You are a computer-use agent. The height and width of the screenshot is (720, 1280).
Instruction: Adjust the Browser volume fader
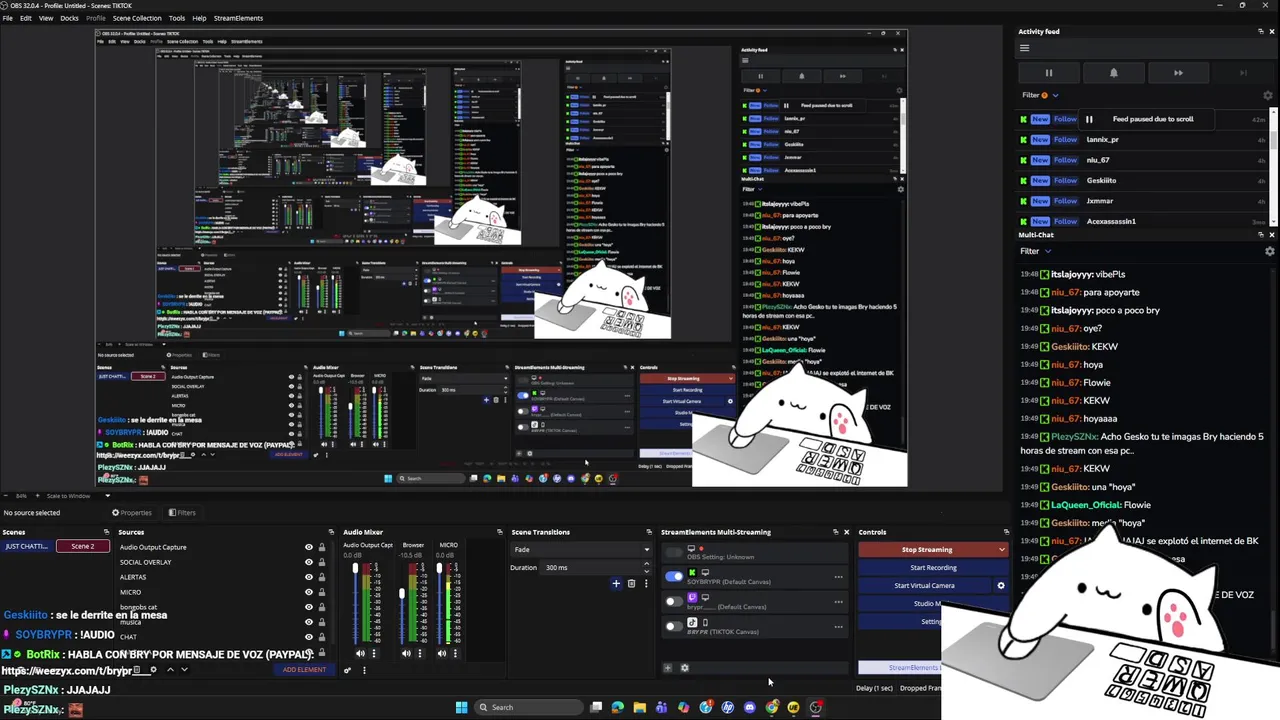(x=402, y=594)
